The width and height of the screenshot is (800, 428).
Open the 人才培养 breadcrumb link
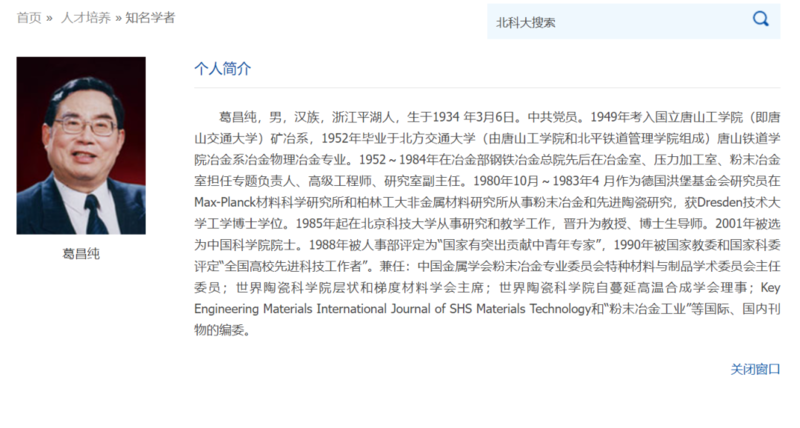84,18
